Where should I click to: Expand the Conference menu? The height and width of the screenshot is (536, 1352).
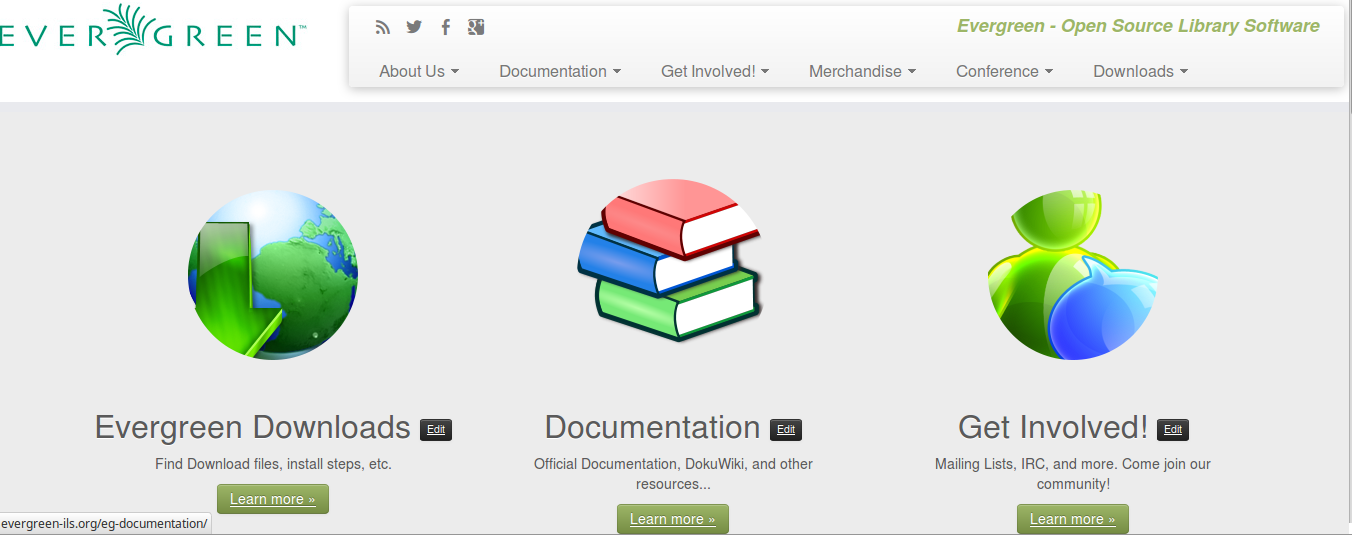point(1004,71)
